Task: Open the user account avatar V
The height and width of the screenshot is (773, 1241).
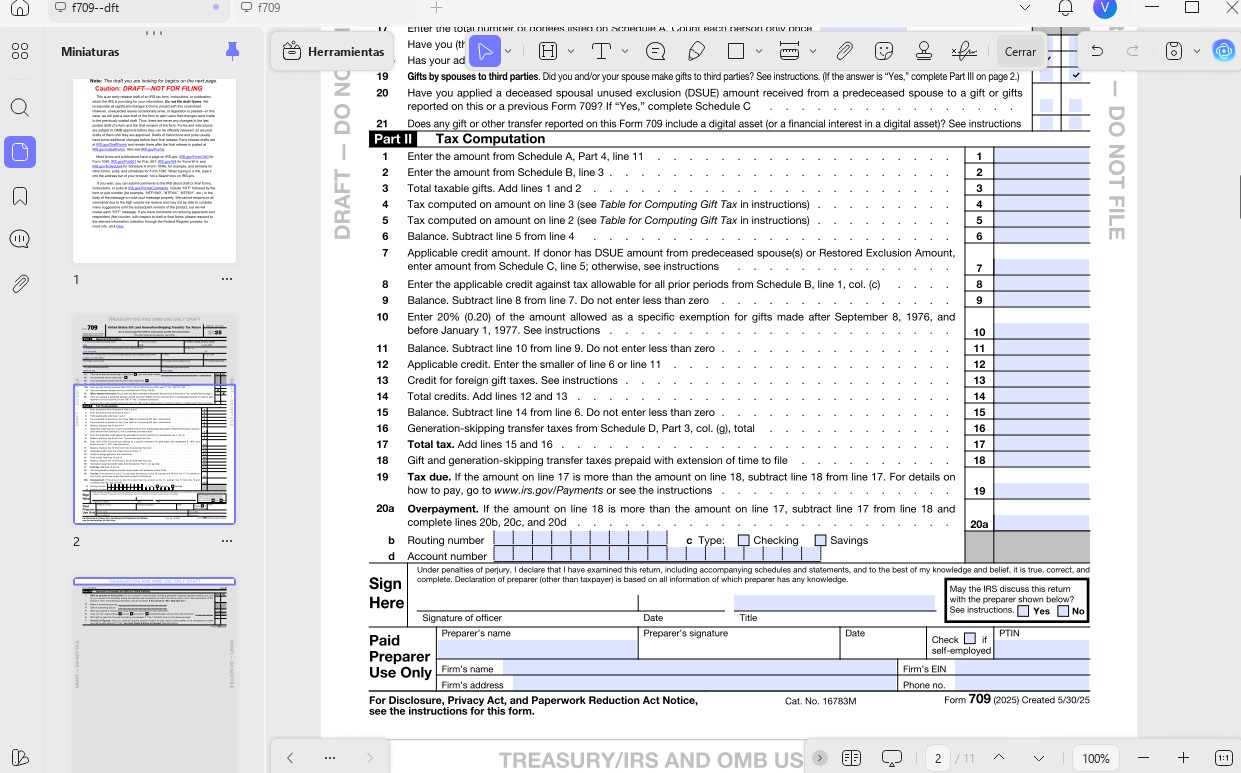Action: (x=1105, y=8)
